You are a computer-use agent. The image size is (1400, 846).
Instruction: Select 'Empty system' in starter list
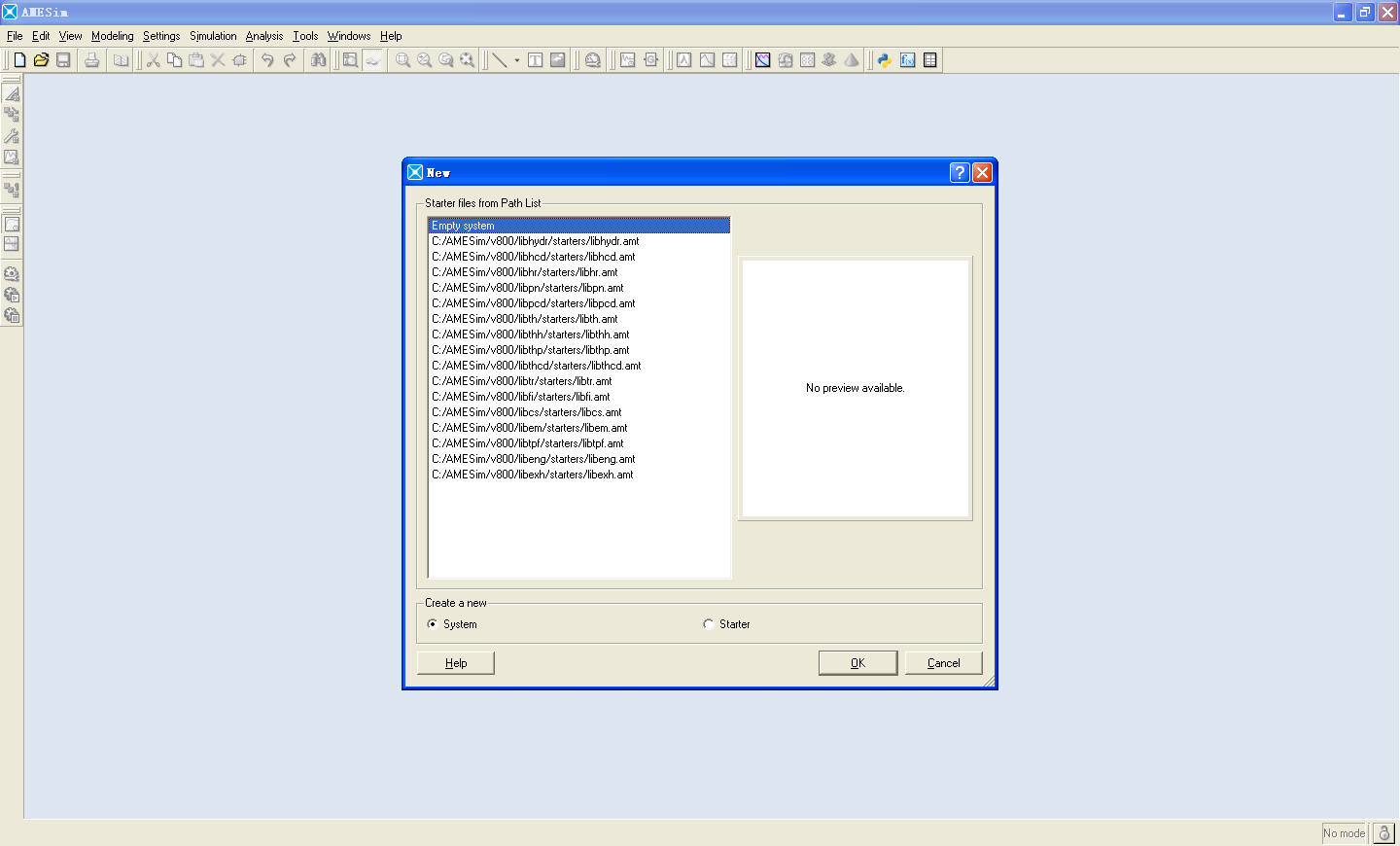pos(579,226)
